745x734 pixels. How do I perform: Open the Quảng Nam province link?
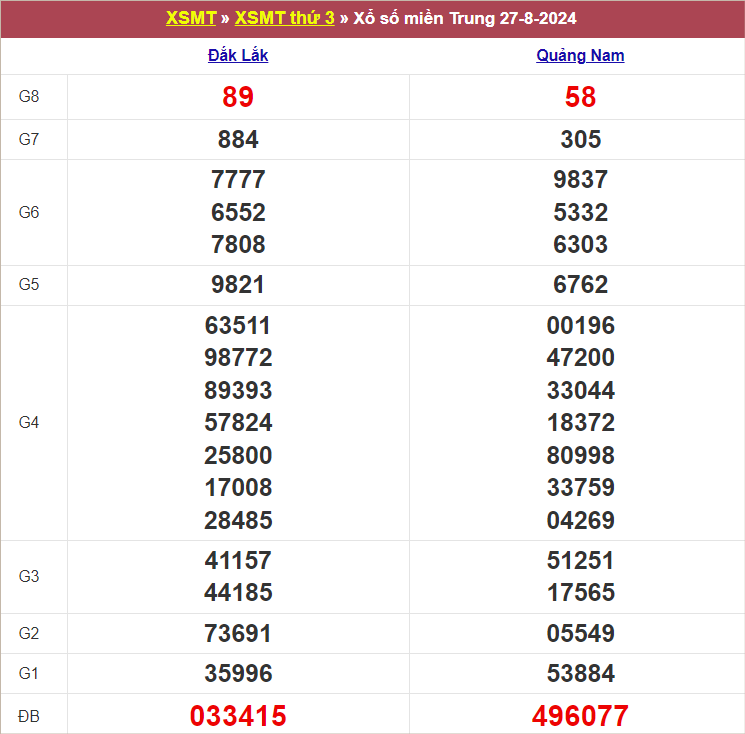click(580, 56)
